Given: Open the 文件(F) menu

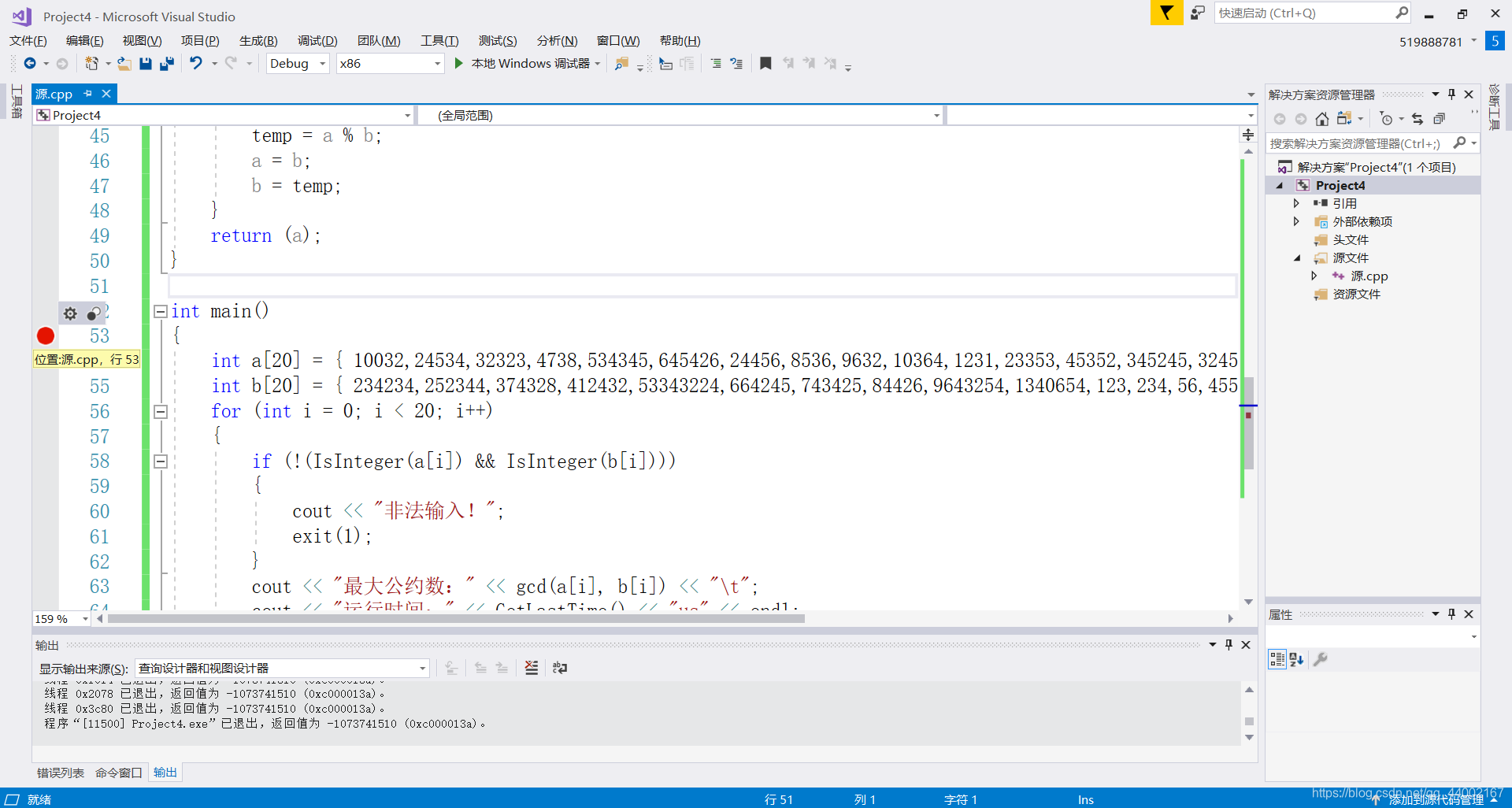Looking at the screenshot, I should (x=28, y=40).
